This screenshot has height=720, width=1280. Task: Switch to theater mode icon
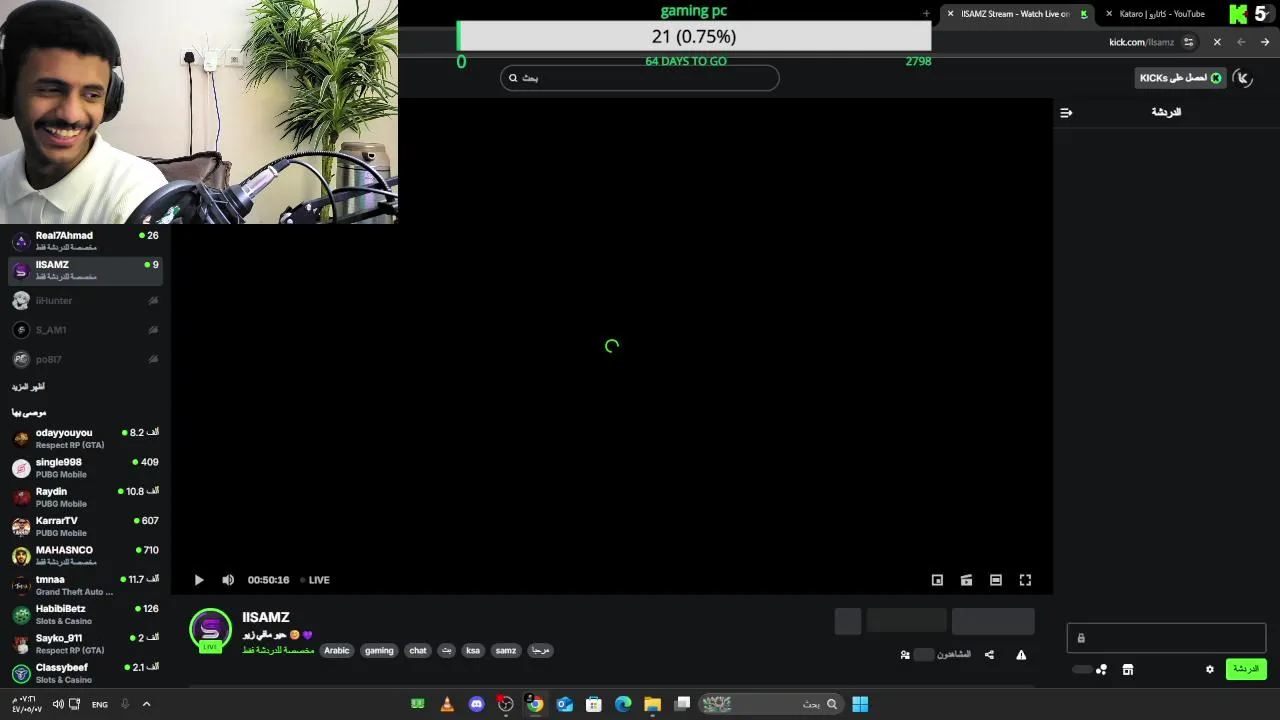point(996,580)
